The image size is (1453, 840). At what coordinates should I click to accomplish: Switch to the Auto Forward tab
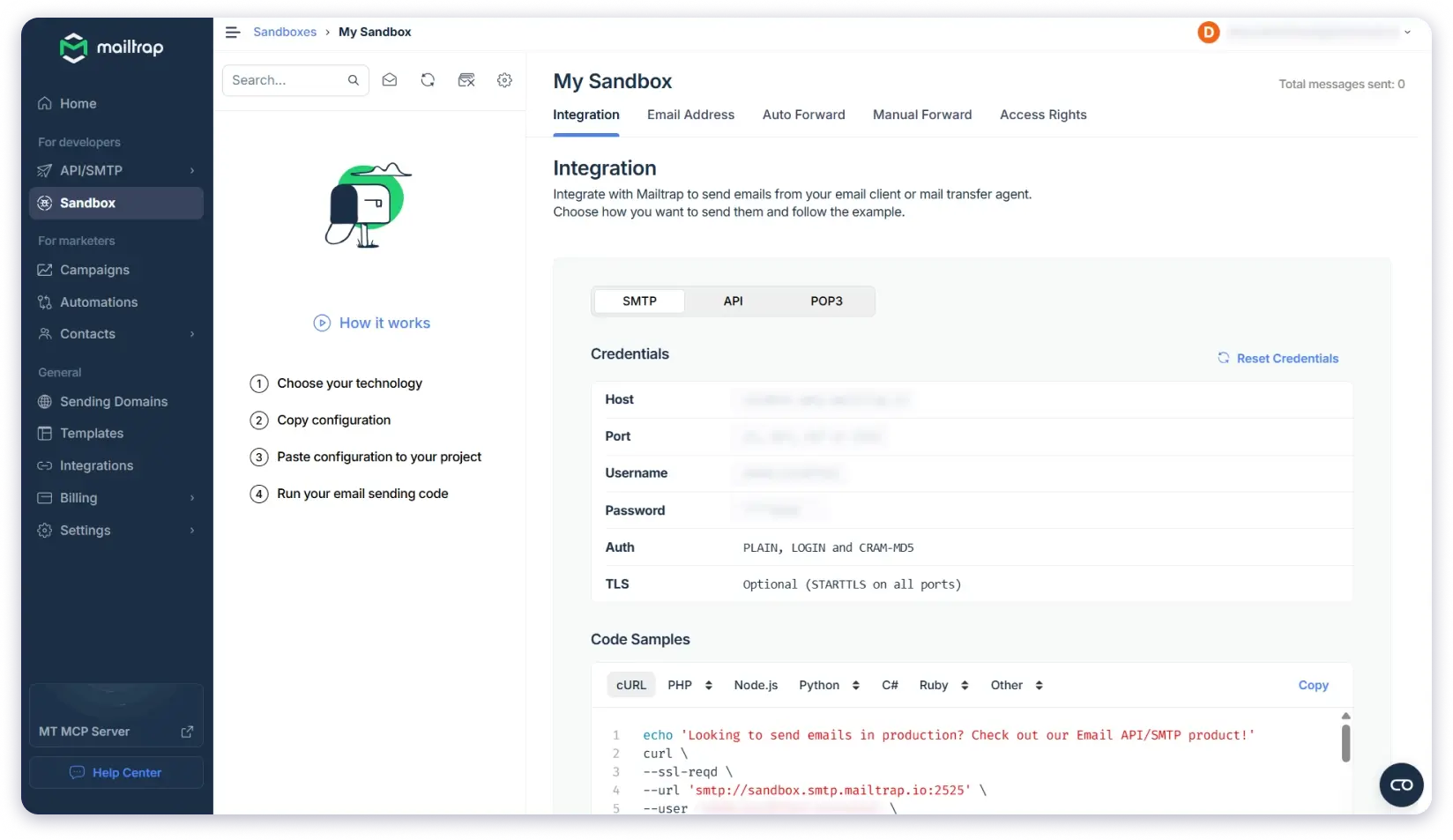point(803,115)
